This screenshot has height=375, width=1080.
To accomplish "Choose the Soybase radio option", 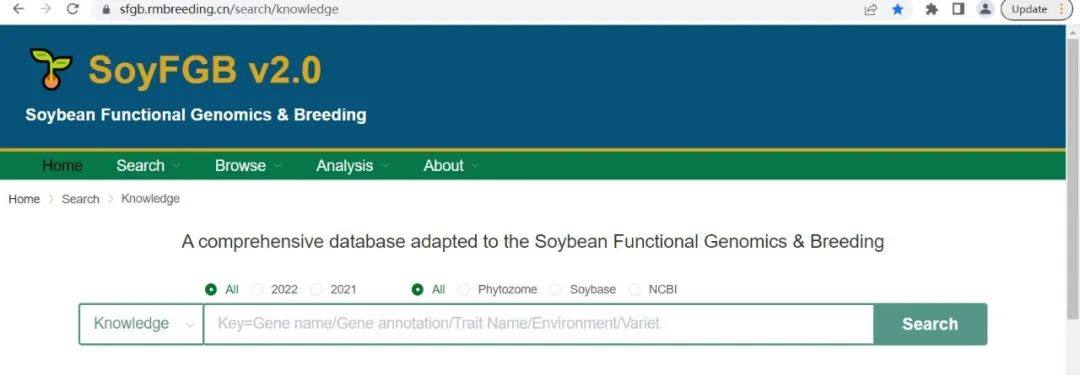I will (x=556, y=290).
